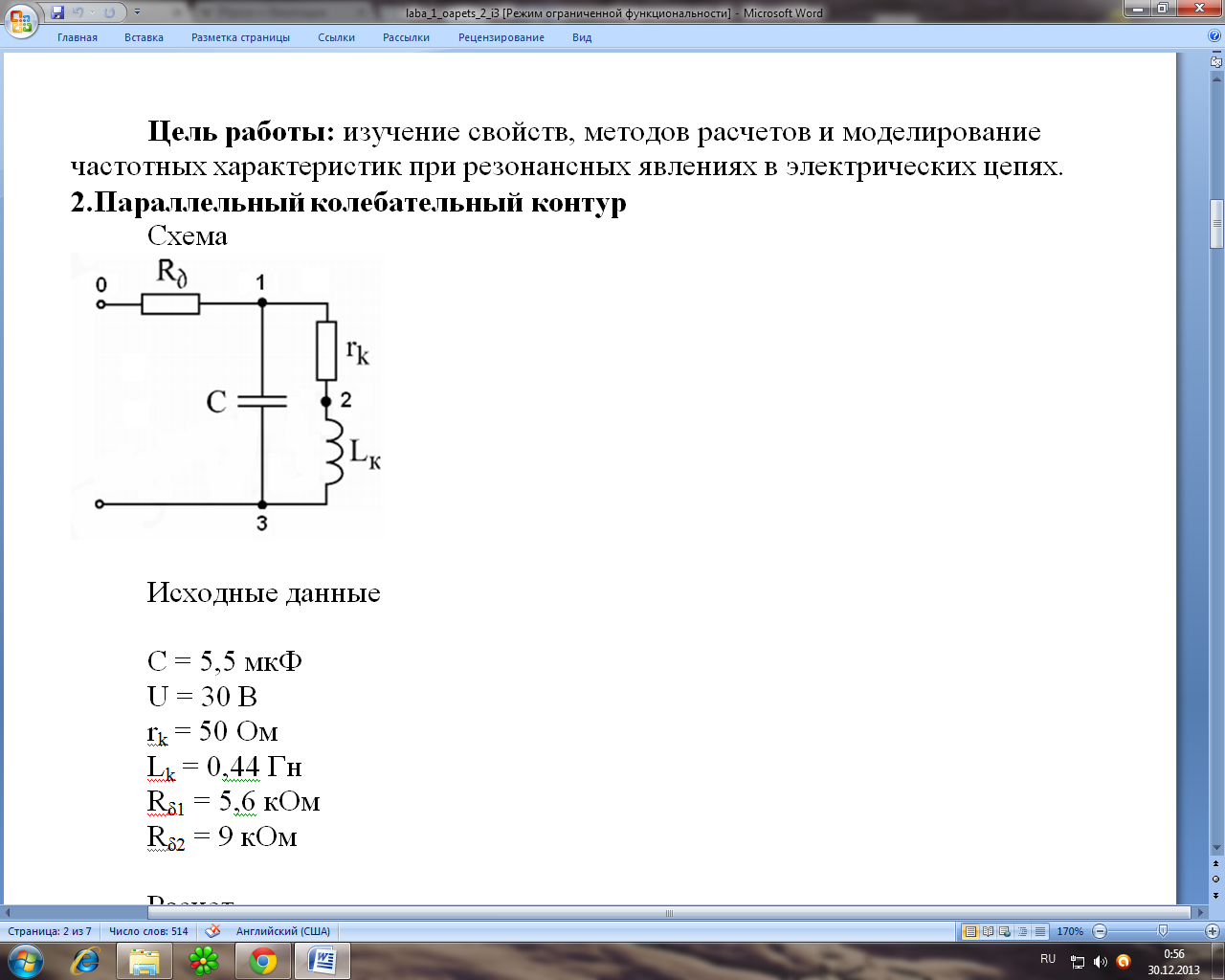Go to next page browse button
The height and width of the screenshot is (980, 1225).
click(1216, 895)
